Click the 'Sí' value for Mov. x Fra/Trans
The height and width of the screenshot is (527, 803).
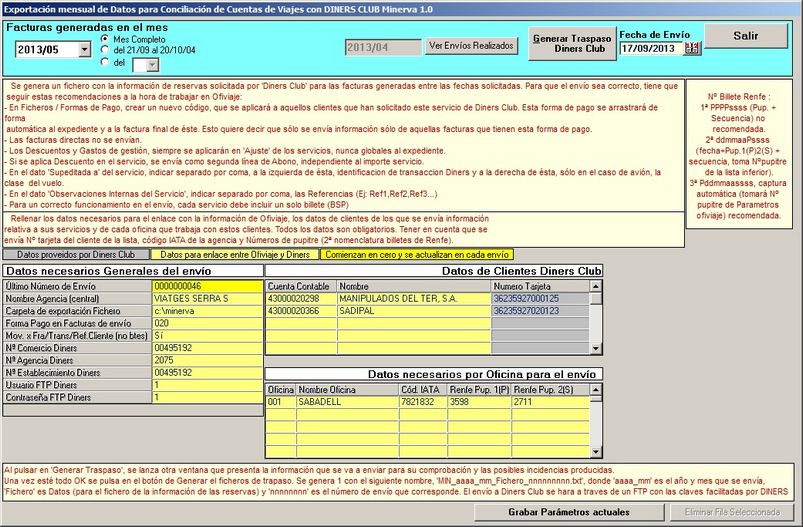[x=207, y=335]
